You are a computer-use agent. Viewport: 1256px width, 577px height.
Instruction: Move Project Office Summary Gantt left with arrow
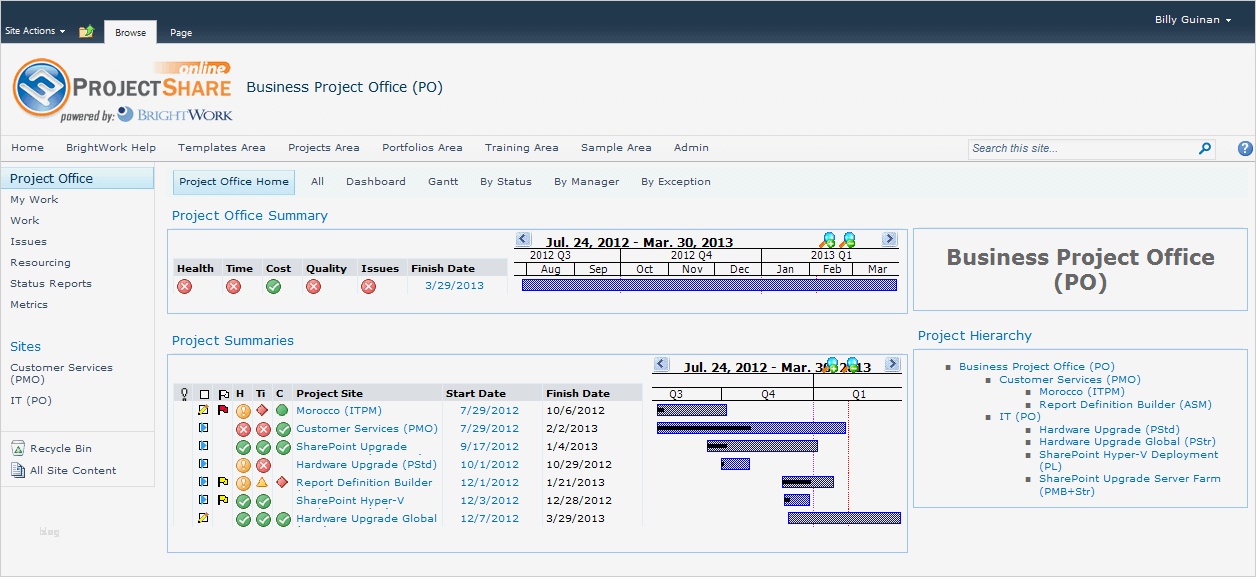[x=523, y=239]
